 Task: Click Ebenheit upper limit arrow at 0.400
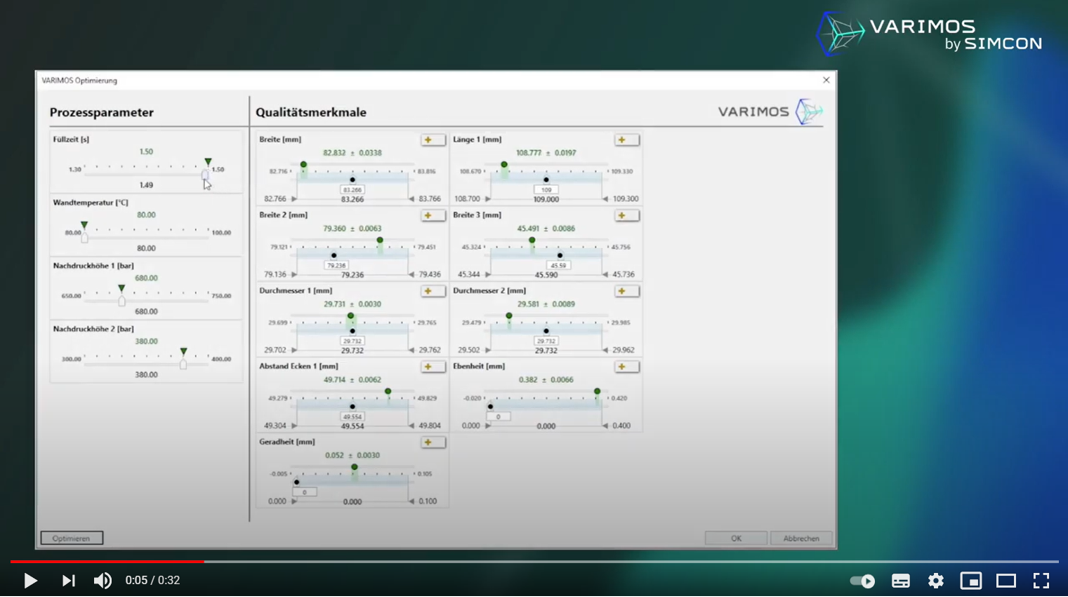pyautogui.click(x=606, y=426)
